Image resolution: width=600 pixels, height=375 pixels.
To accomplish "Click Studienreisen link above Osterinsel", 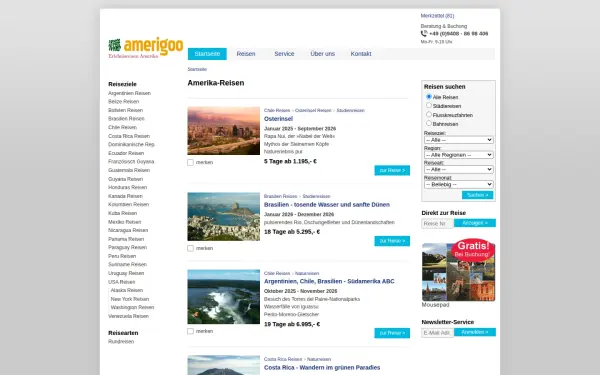I will [351, 111].
